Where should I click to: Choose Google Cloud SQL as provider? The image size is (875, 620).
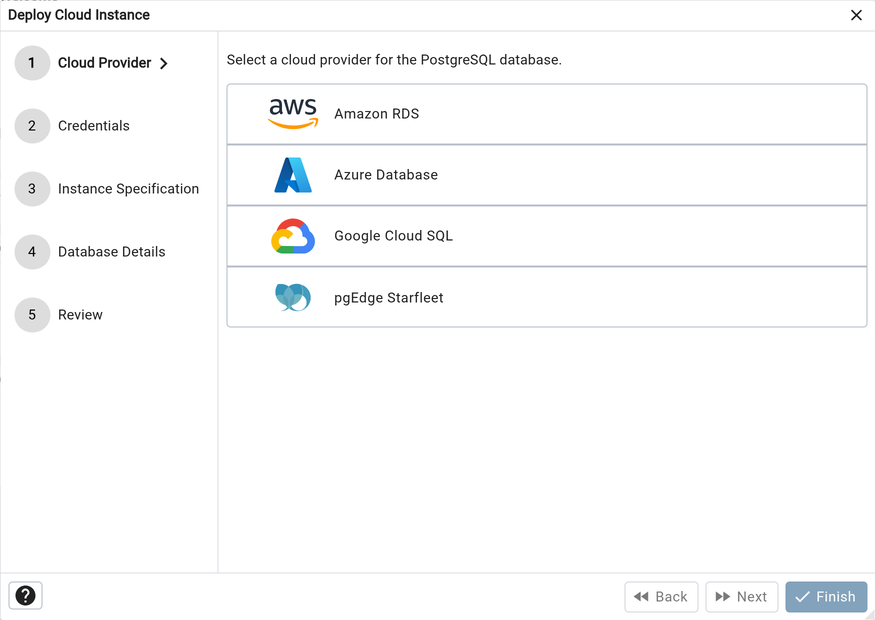[547, 236]
